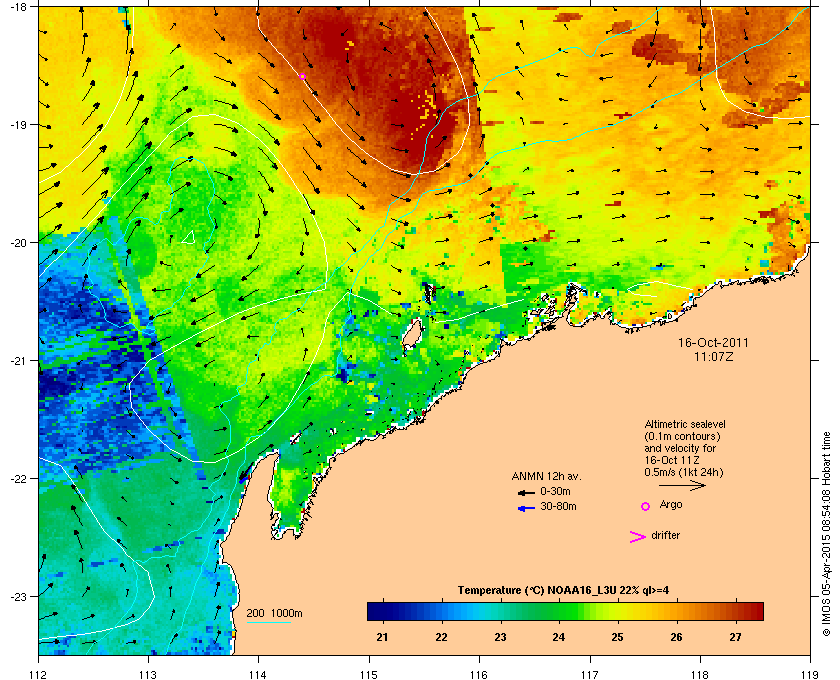Click the 'ANMN 12h av.' legend label
The image size is (840, 680).
pyautogui.click(x=546, y=476)
